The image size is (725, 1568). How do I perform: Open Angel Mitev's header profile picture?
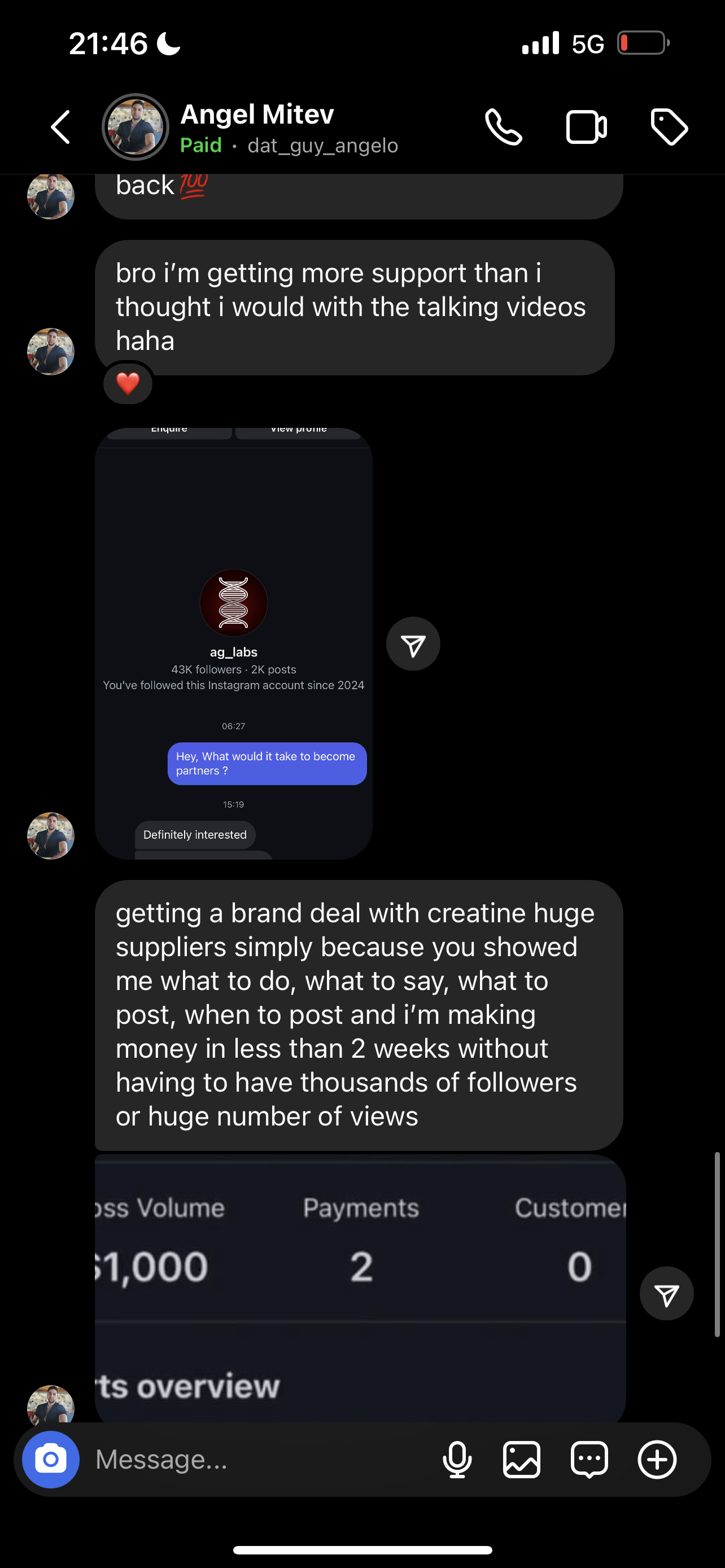pyautogui.click(x=135, y=127)
